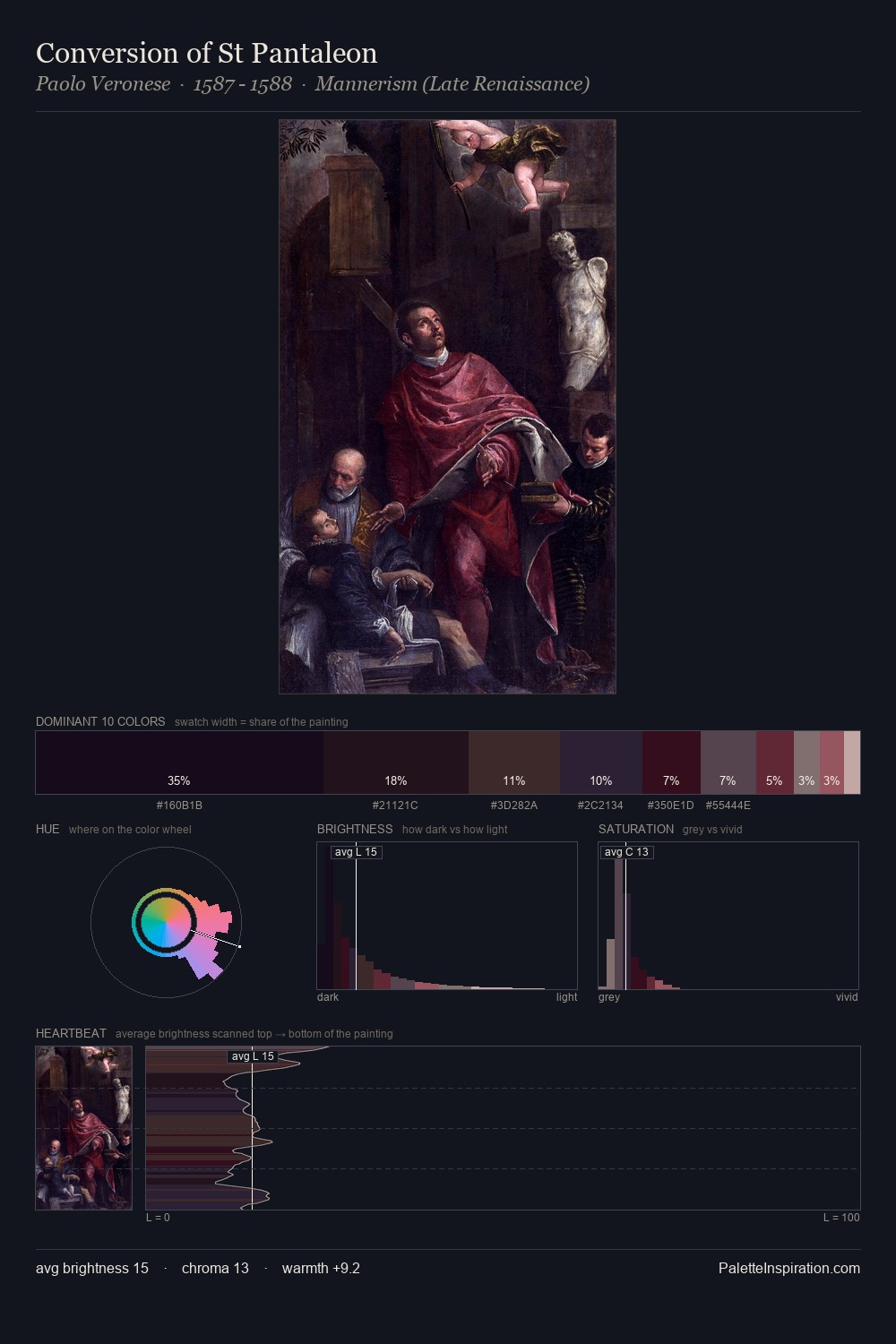The width and height of the screenshot is (896, 1344).
Task: Click hex code '#3D282A'
Action: pyautogui.click(x=514, y=806)
